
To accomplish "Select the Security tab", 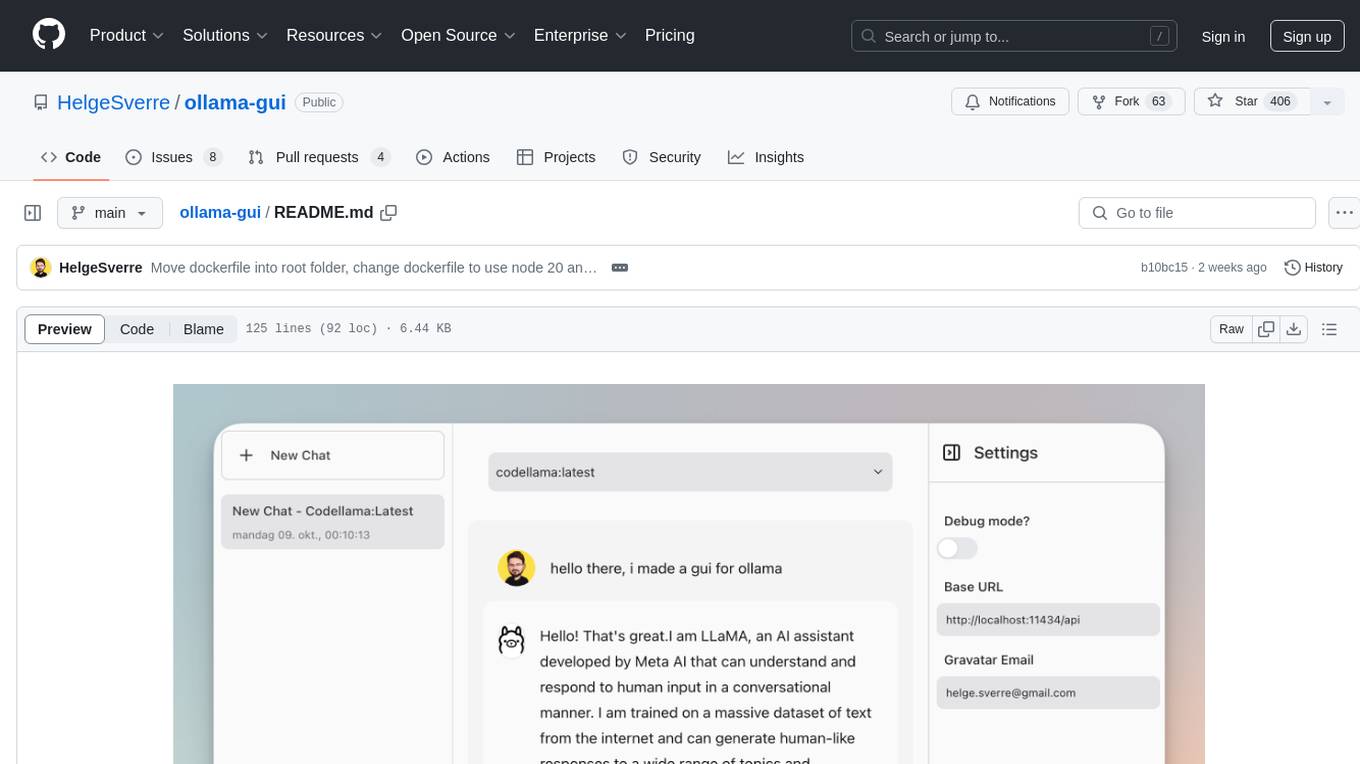I will (x=662, y=157).
